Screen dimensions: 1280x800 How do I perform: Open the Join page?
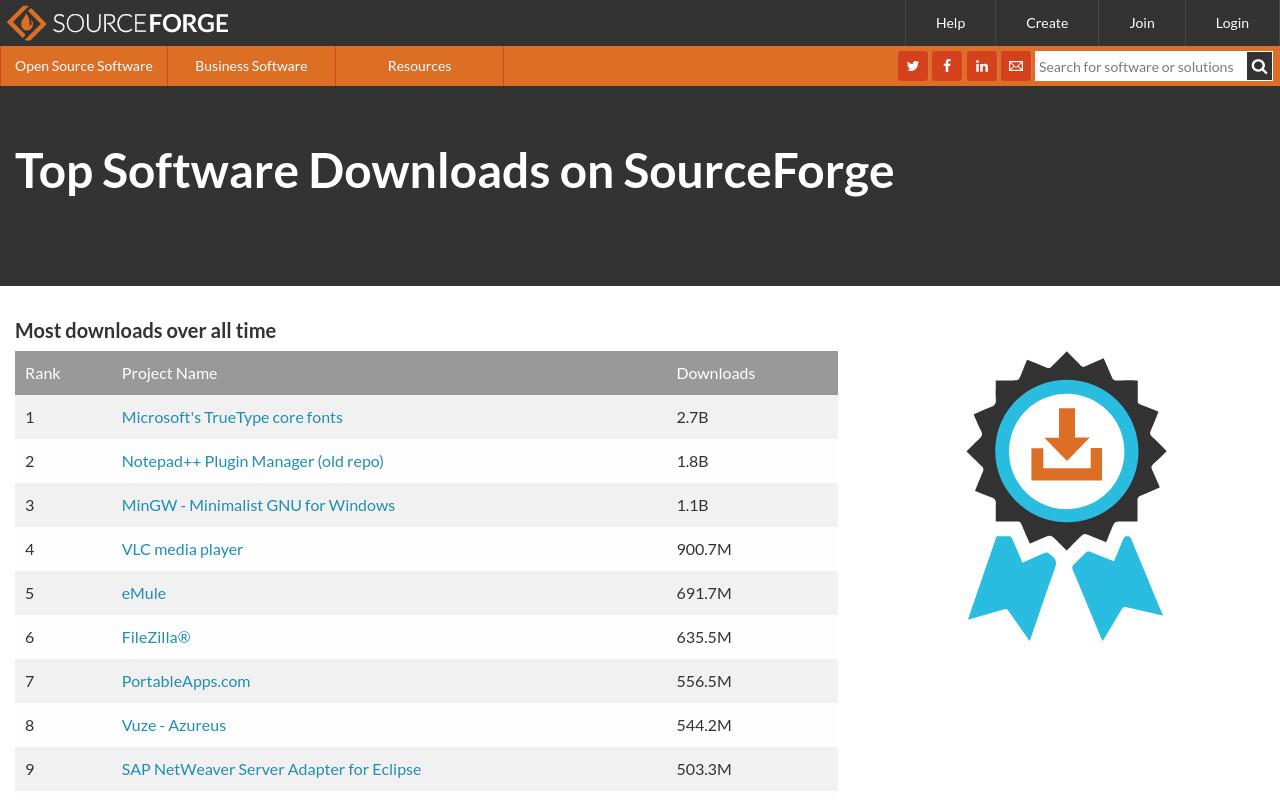[1142, 23]
